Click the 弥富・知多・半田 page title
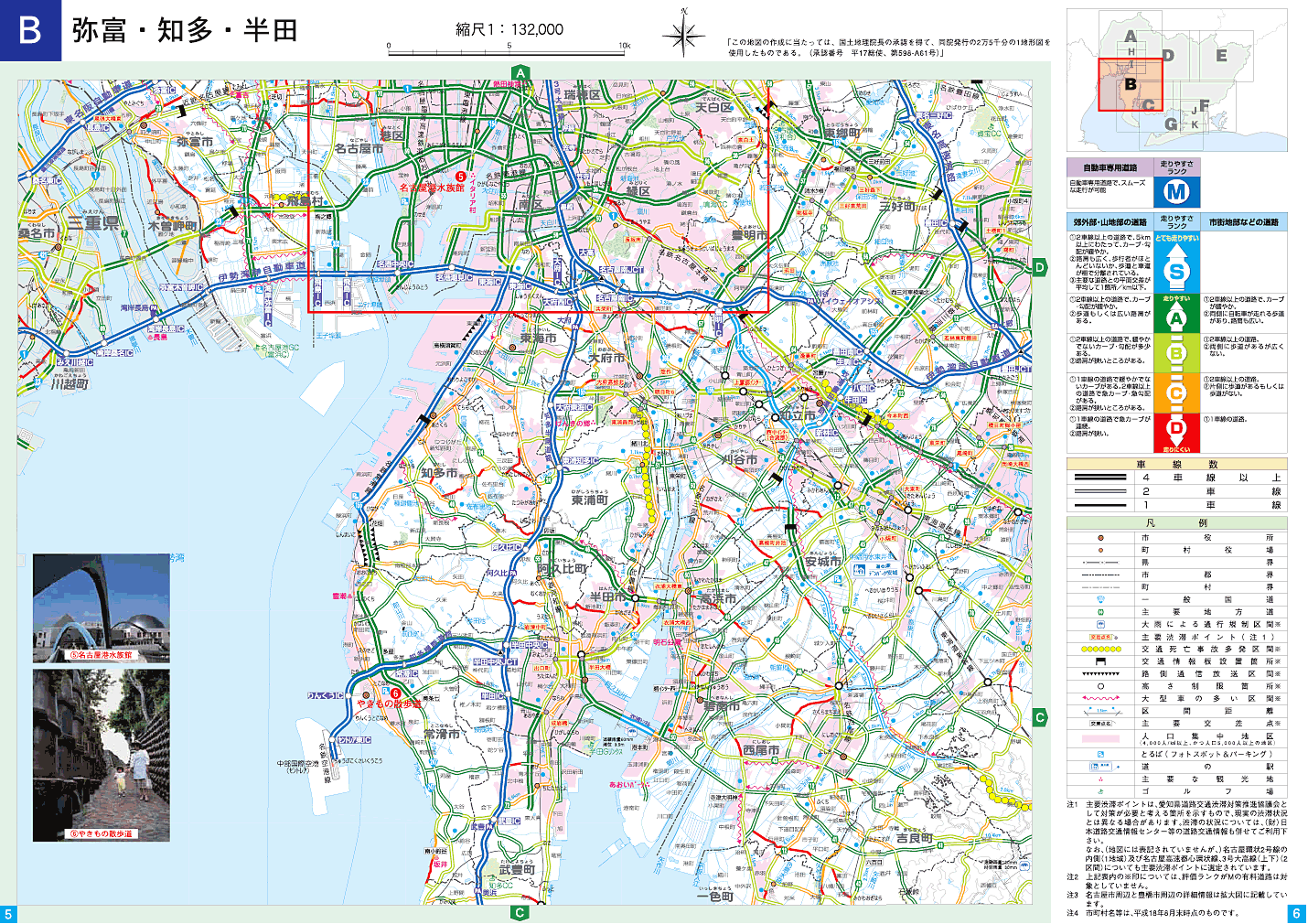Image resolution: width=1308 pixels, height=924 pixels. (186, 30)
